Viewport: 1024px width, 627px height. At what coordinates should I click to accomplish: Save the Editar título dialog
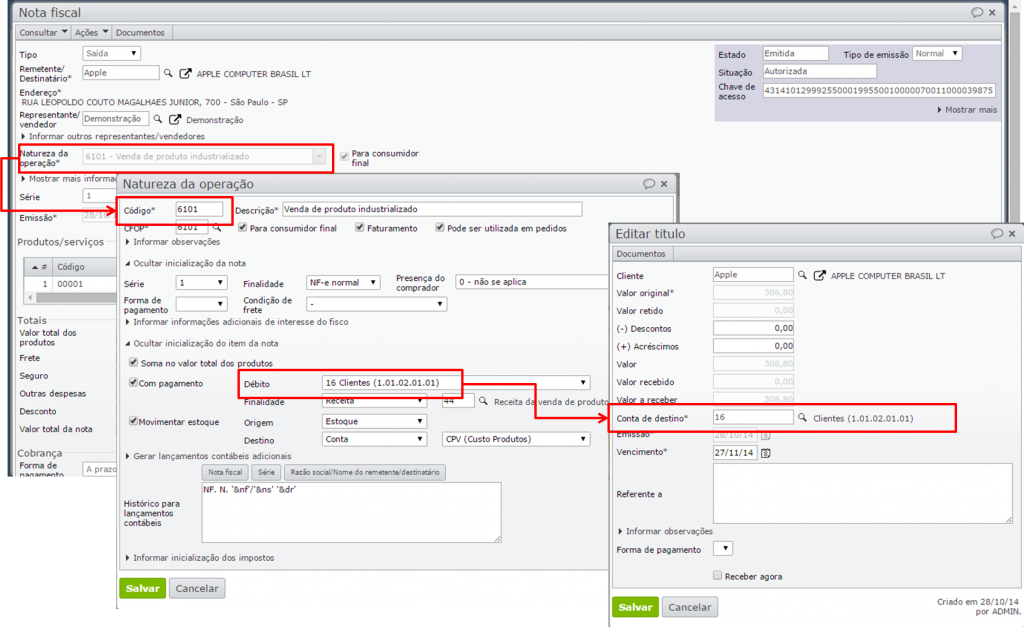(635, 607)
